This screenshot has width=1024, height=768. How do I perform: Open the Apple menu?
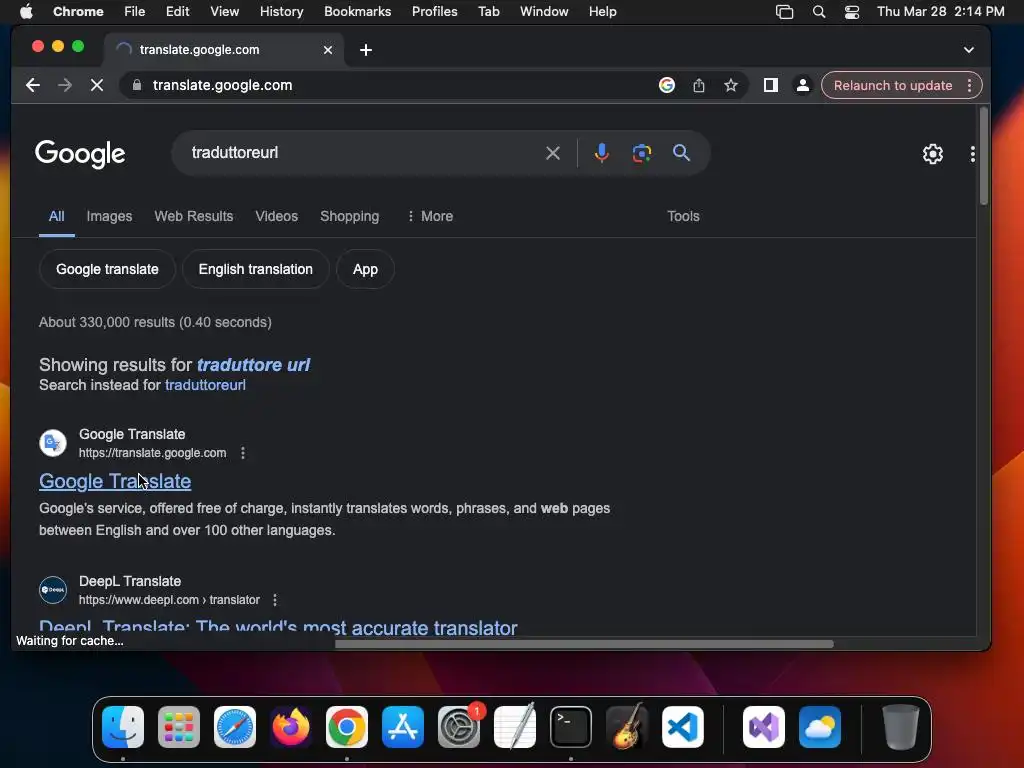click(26, 12)
